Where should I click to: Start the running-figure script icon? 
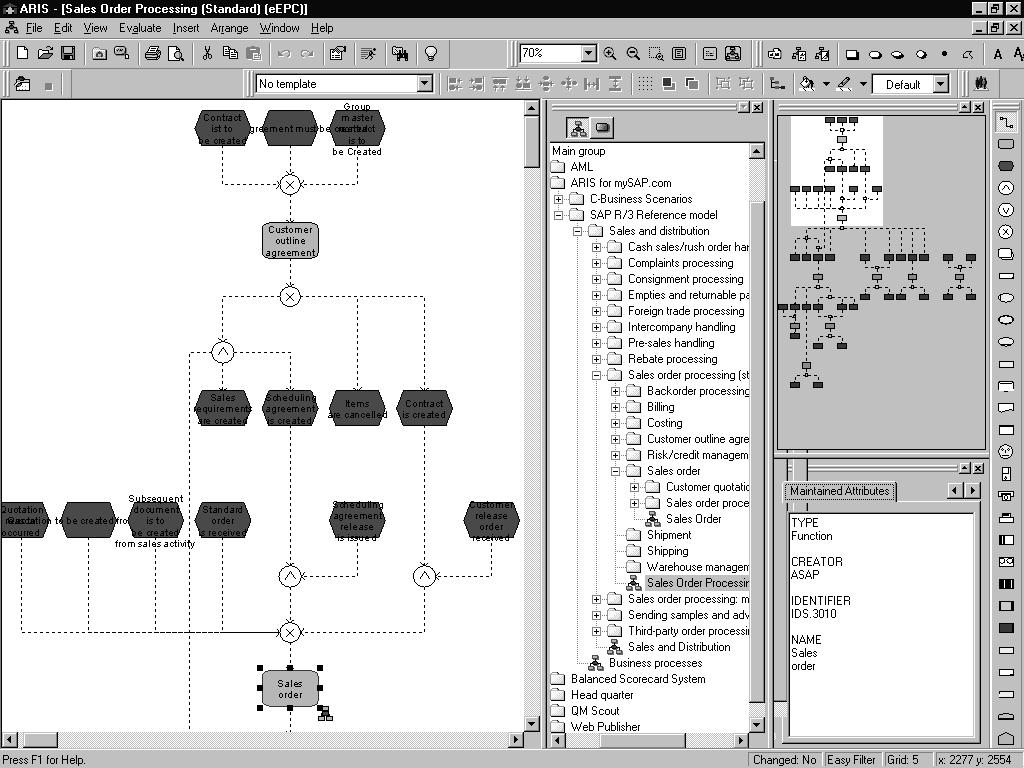coord(369,54)
